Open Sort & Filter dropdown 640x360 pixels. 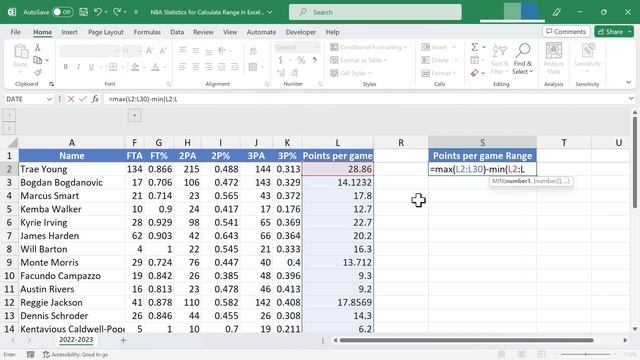[x=500, y=59]
